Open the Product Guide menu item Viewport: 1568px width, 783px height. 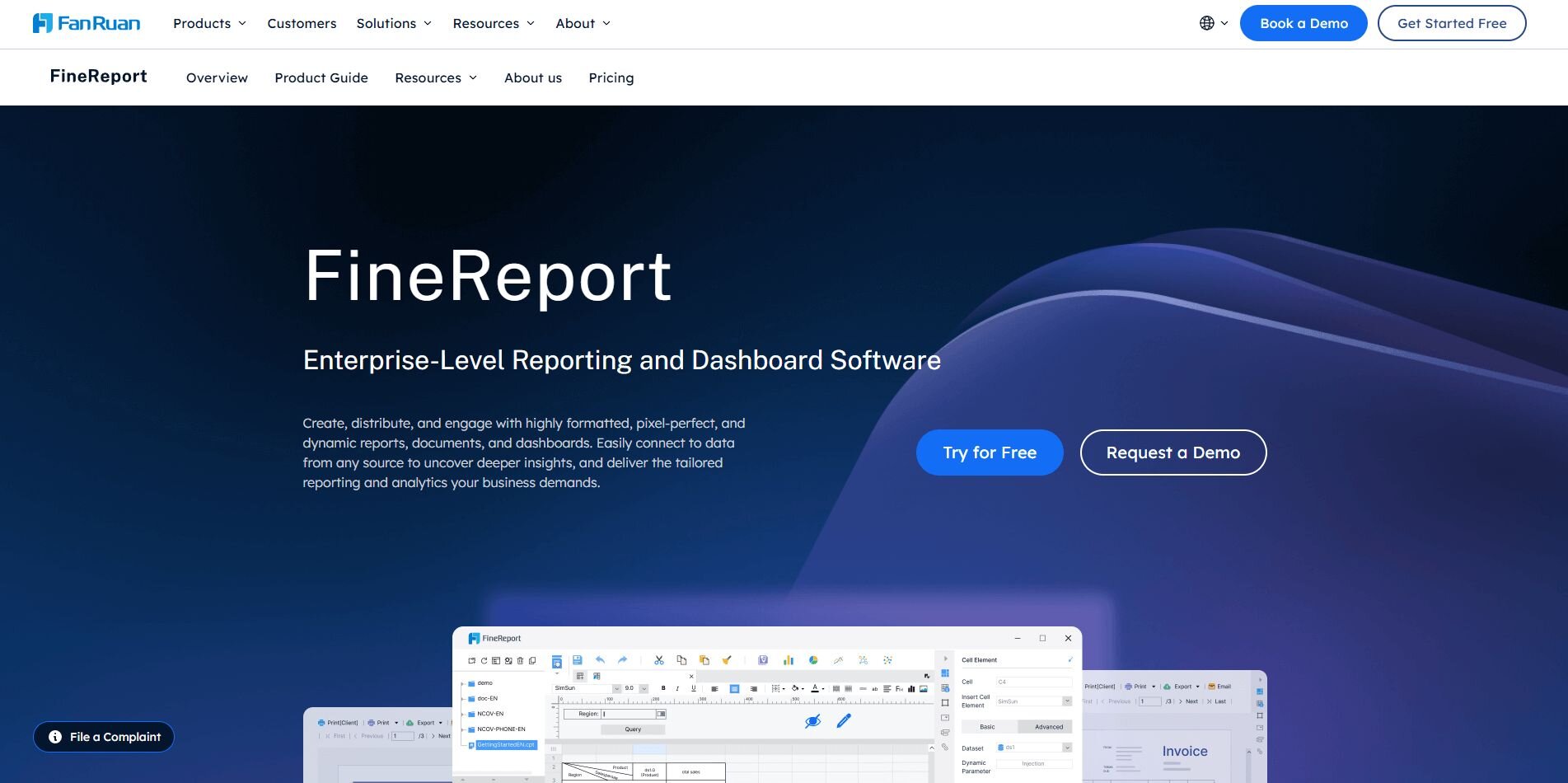coord(321,77)
